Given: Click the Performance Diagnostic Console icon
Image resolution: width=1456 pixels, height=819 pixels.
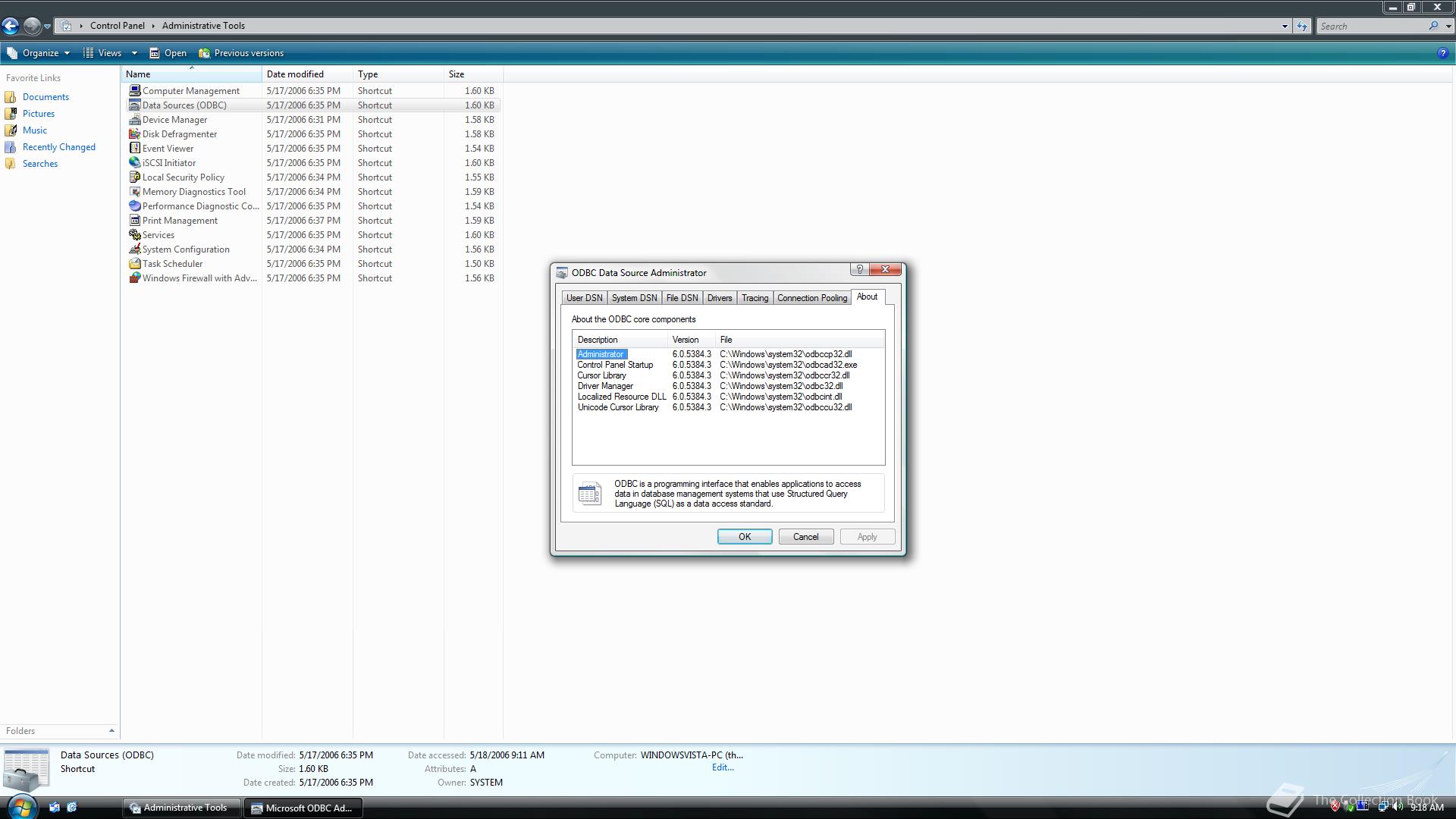Looking at the screenshot, I should tap(135, 206).
